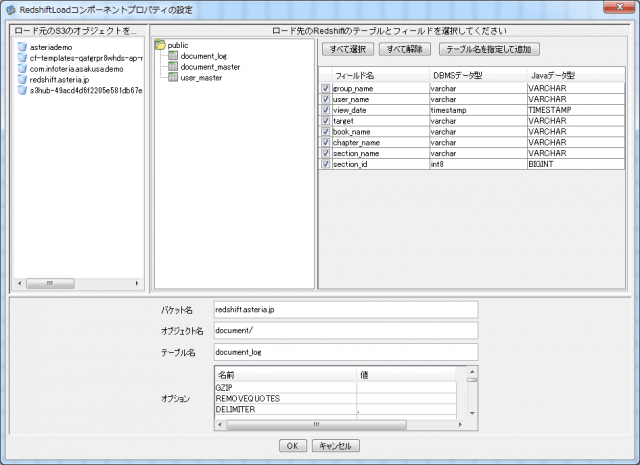Click bucket list scroll right arrow
Screen dimensions: 640x465
tap(137, 283)
